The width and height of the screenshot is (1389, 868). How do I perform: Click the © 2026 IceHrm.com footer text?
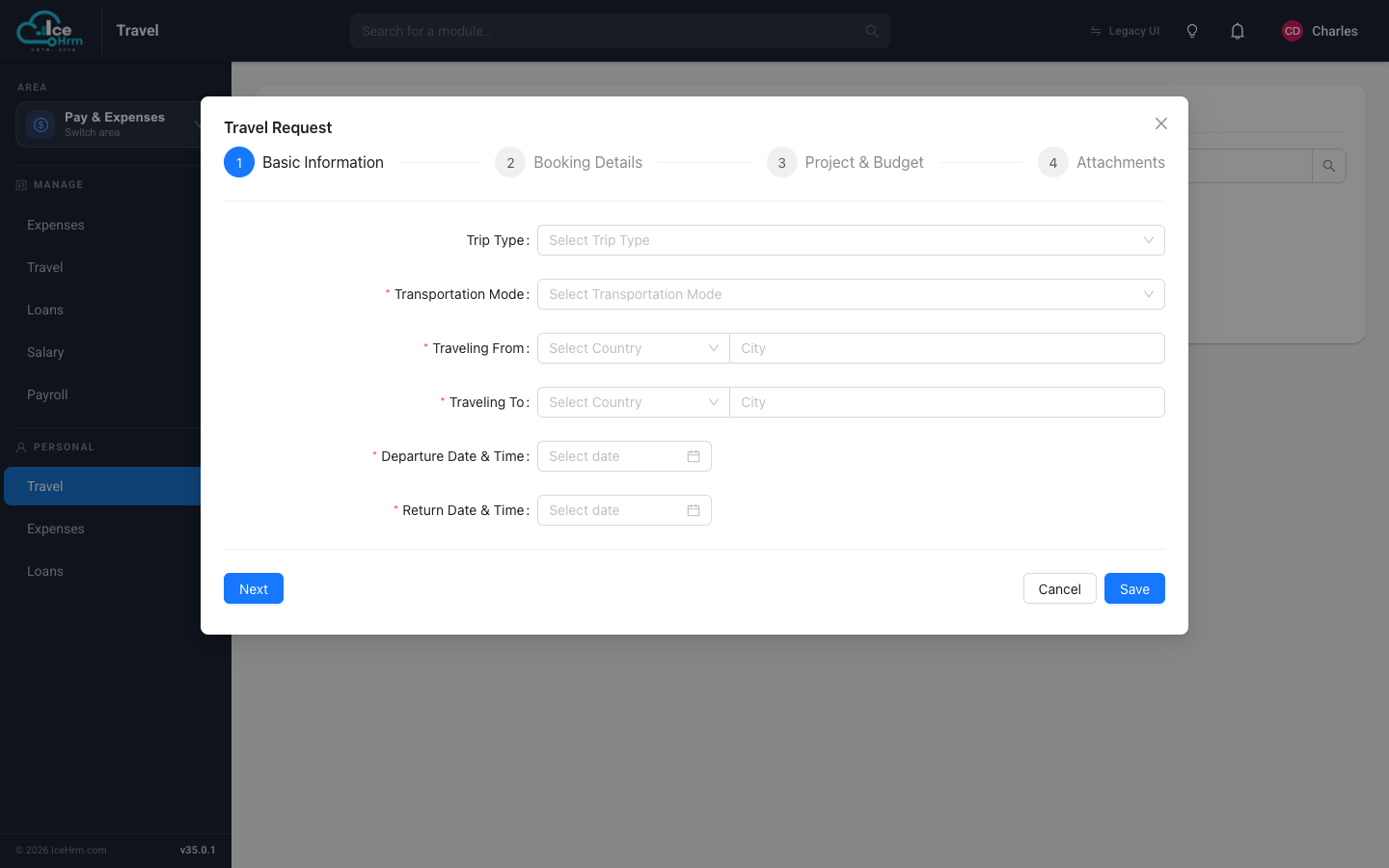[x=61, y=850]
